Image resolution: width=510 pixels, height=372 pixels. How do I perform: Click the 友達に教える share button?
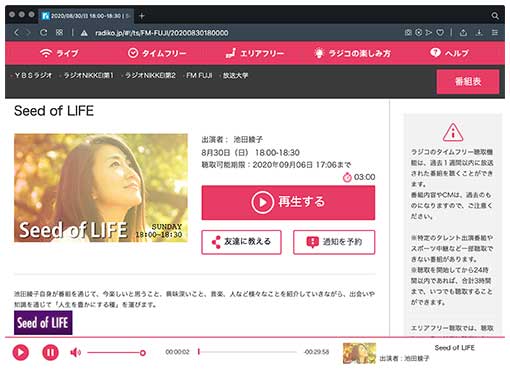241,242
